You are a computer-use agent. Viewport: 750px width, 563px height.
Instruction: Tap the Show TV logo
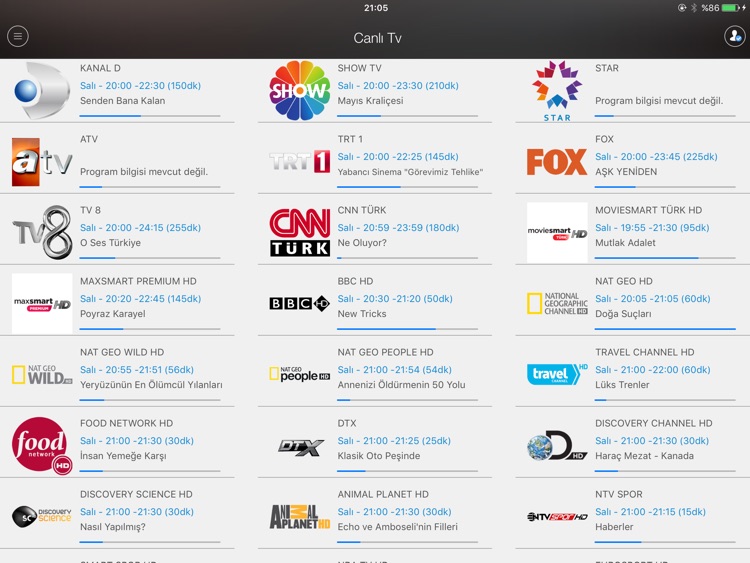299,90
